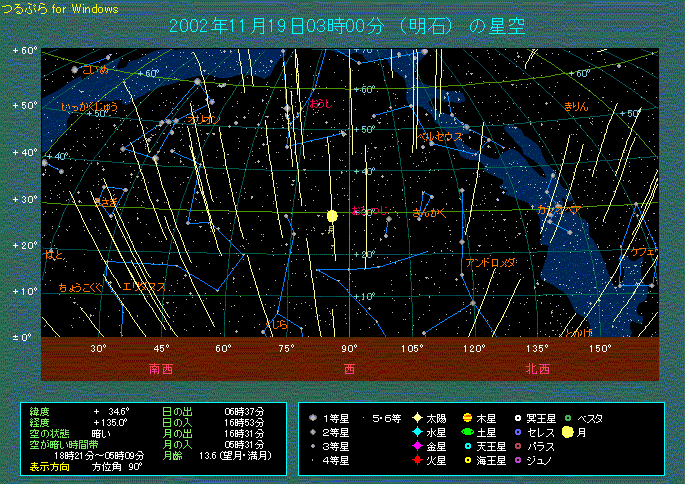Image resolution: width=685 pixels, height=484 pixels.
Task: Click the 天王星 Uranus icon in legend
Action: tap(467, 446)
